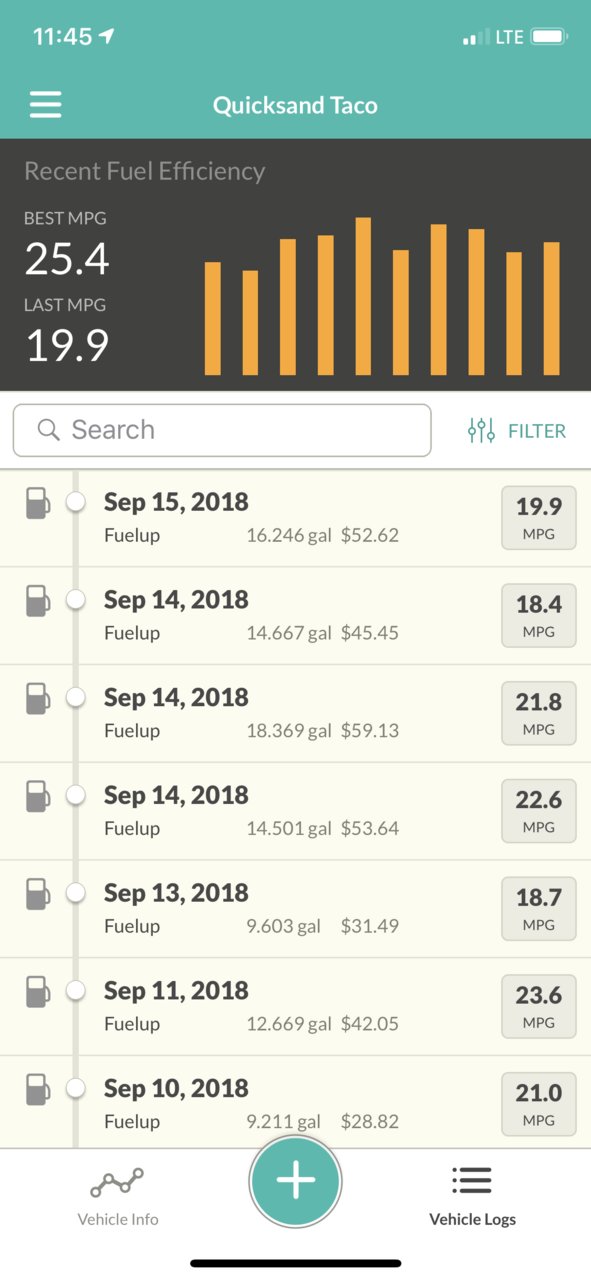Switch to Vehicle Logs tab
This screenshot has width=591, height=1280.
[472, 1196]
